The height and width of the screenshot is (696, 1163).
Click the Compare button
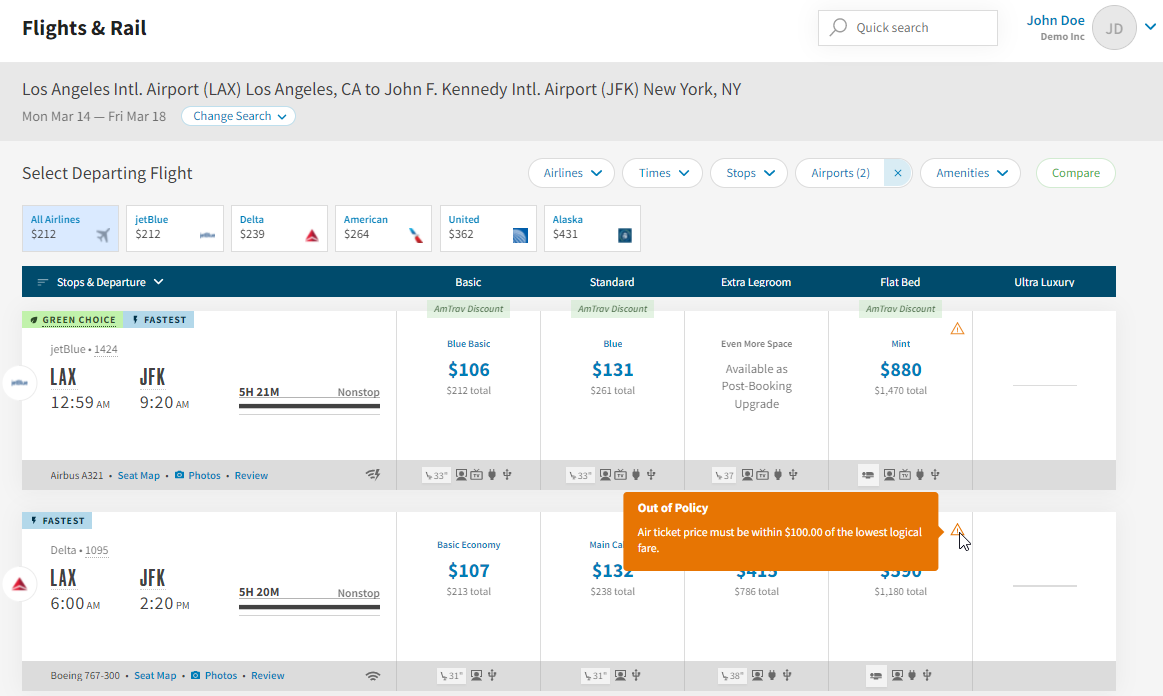(x=1075, y=173)
